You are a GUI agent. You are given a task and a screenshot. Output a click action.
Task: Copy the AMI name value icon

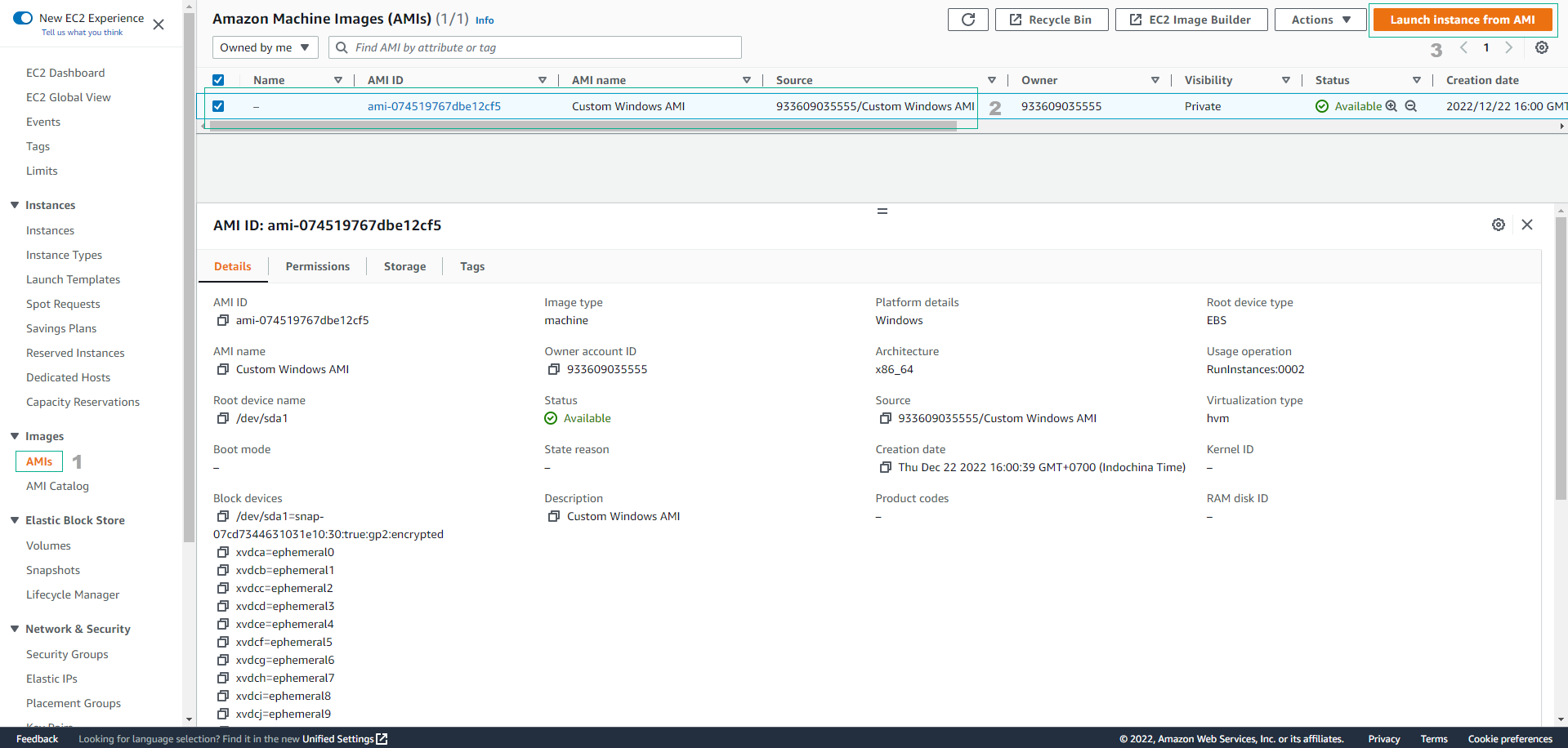coord(222,369)
